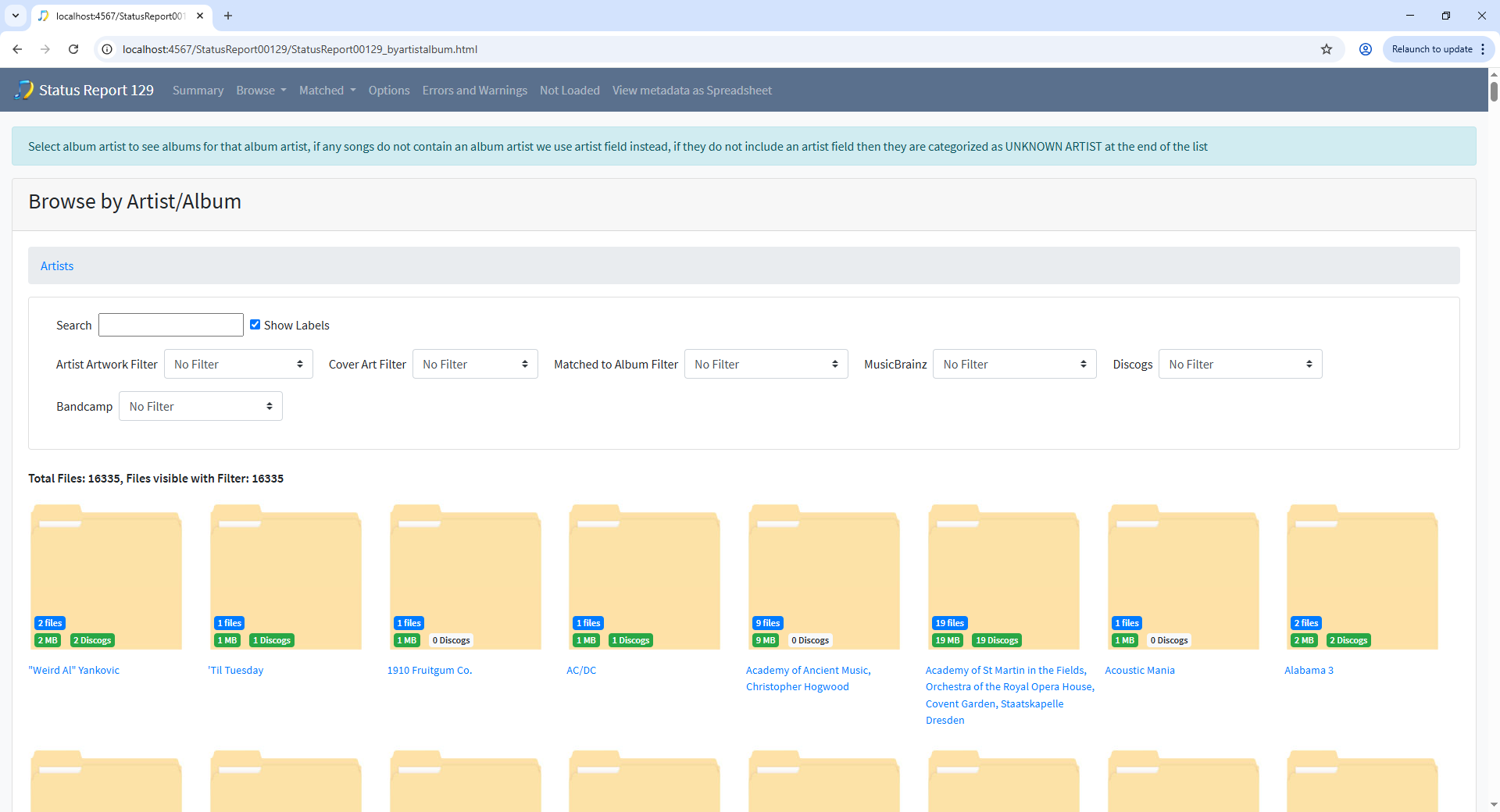Screen dimensions: 1500x812
Task: Click the 2 Discogs badge on Alabama 3
Action: click(1348, 640)
